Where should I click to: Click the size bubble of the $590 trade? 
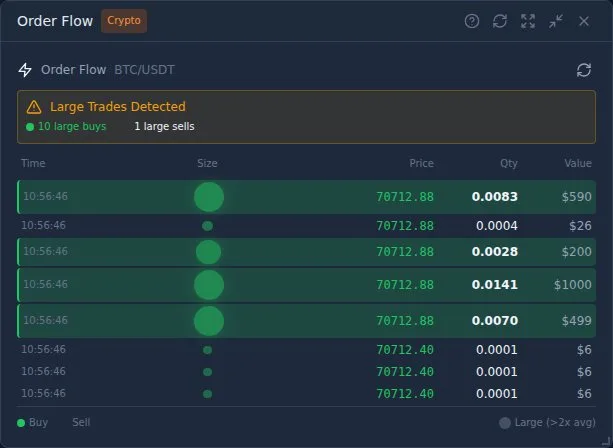tap(209, 197)
